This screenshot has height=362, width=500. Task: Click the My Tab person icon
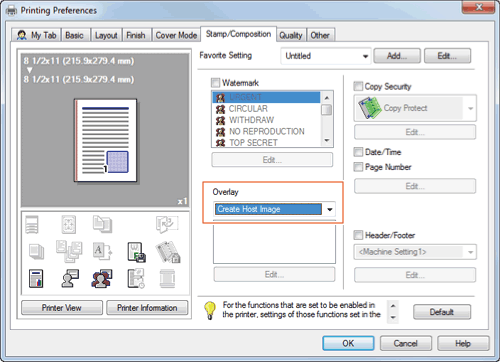(x=22, y=35)
